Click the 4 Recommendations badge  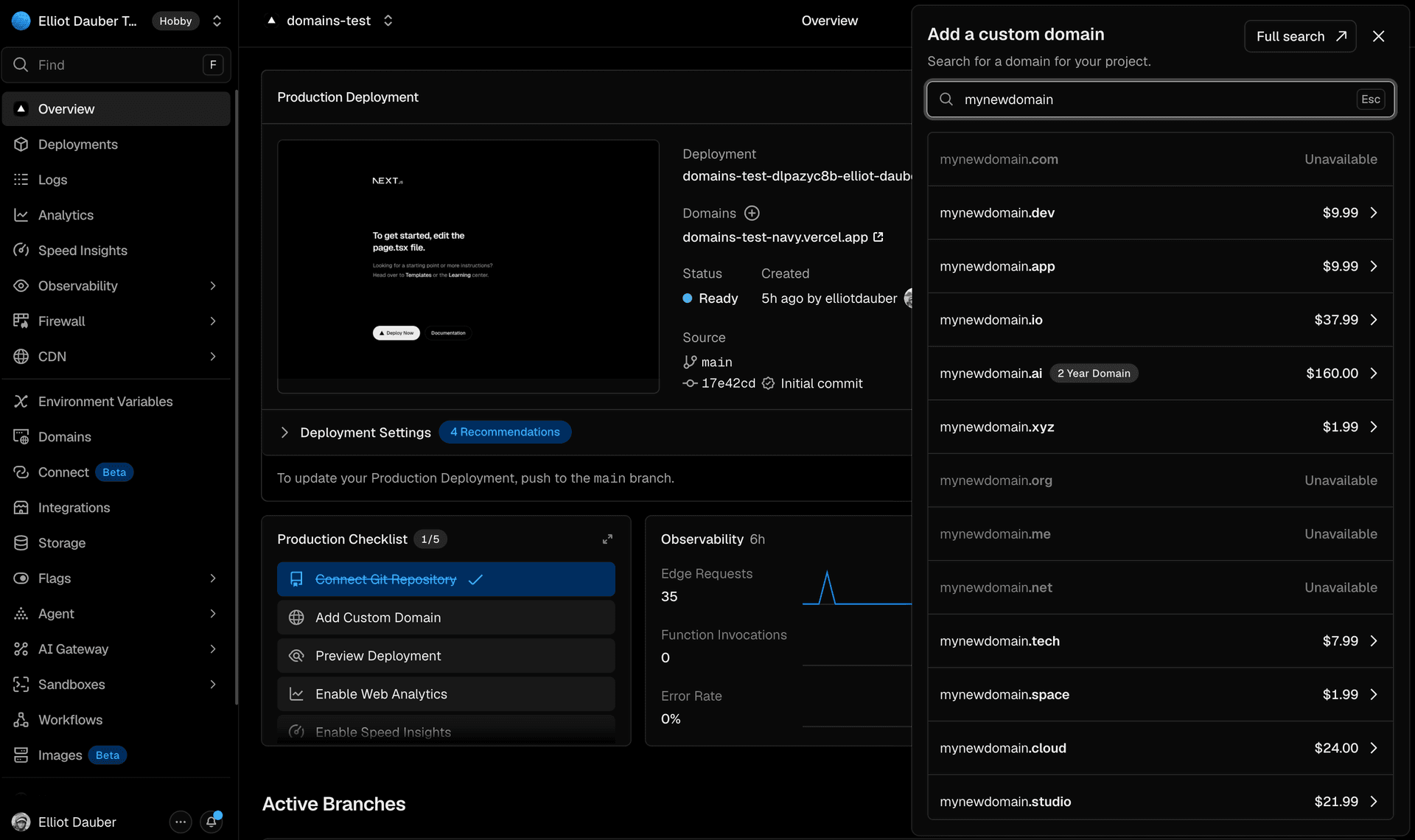tap(505, 432)
